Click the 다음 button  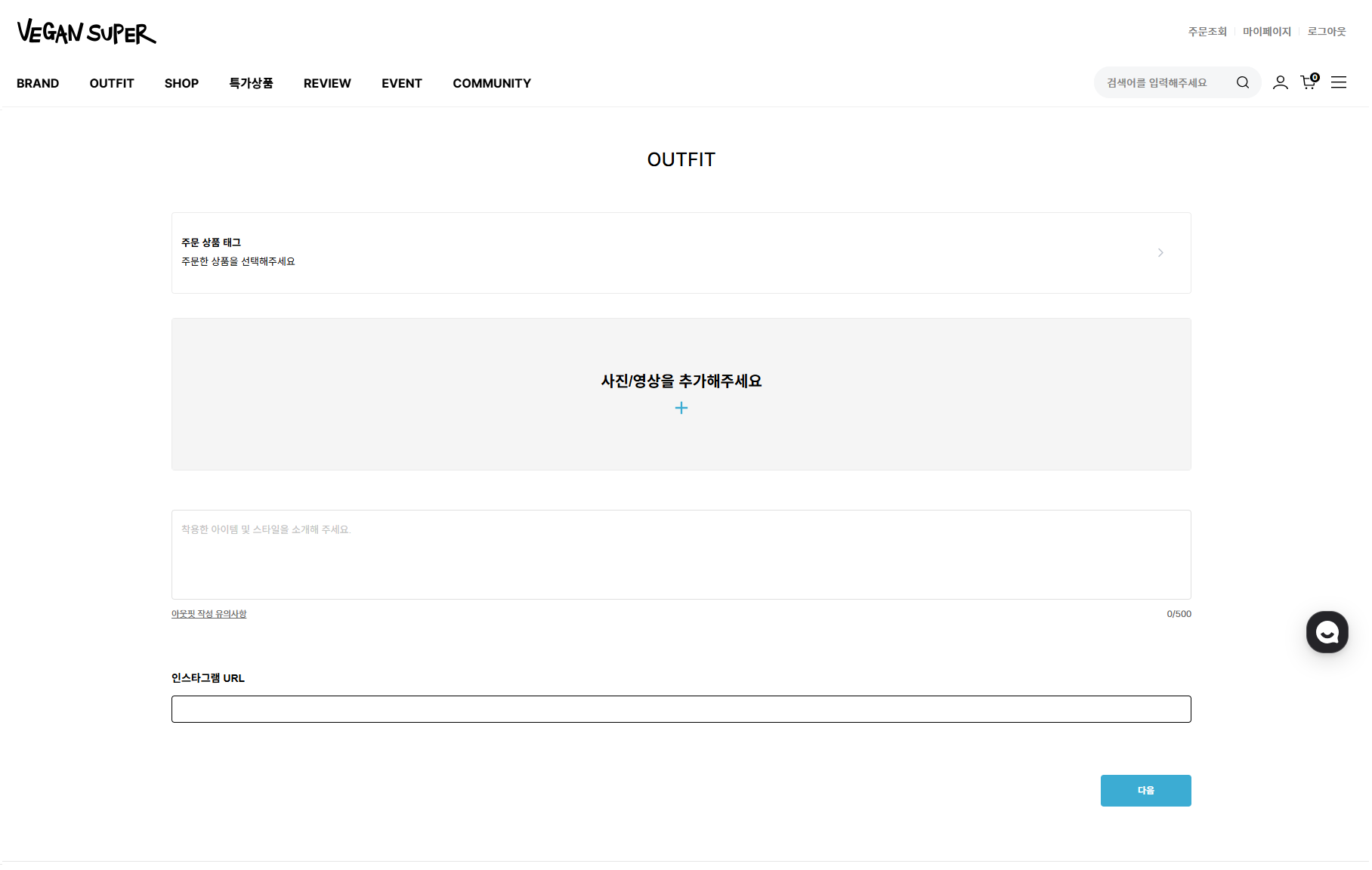1145,791
